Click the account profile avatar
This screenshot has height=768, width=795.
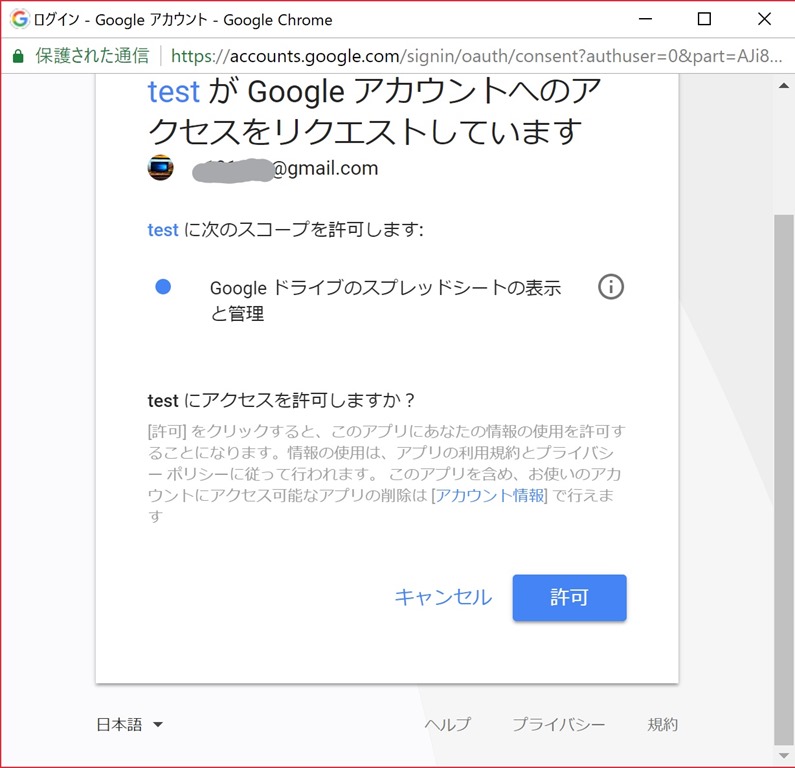pos(161,168)
